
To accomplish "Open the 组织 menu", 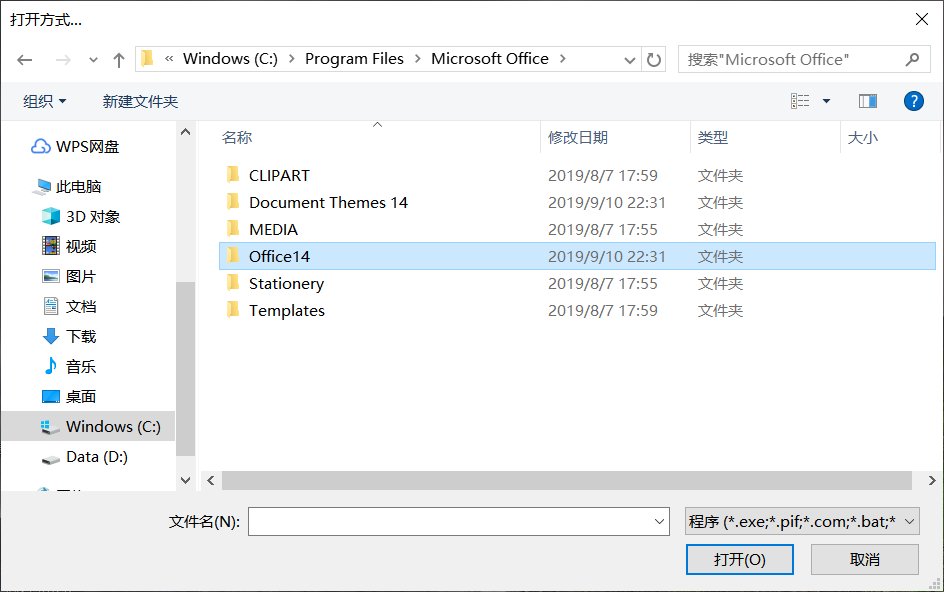I will point(41,100).
